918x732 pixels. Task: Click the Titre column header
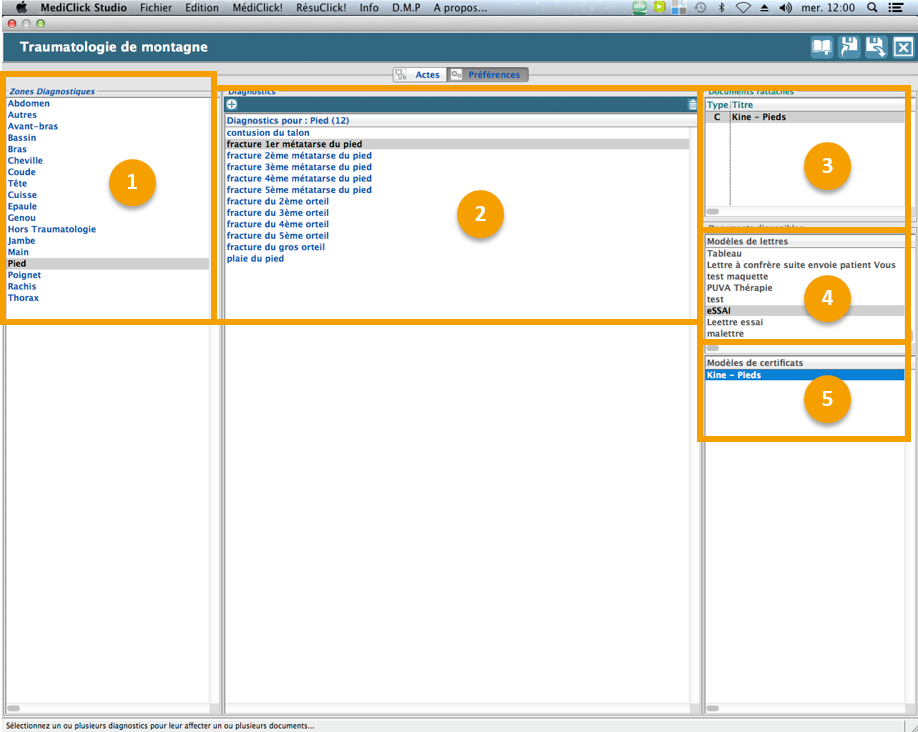pyautogui.click(x=743, y=105)
